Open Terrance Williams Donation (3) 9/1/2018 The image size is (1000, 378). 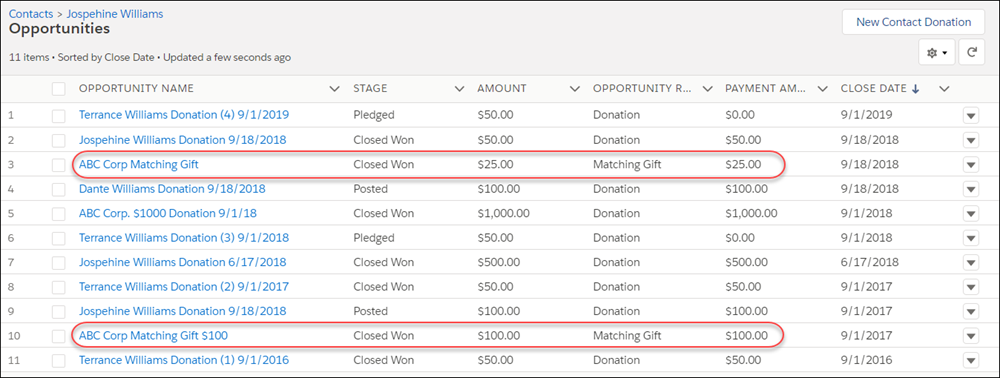point(184,238)
